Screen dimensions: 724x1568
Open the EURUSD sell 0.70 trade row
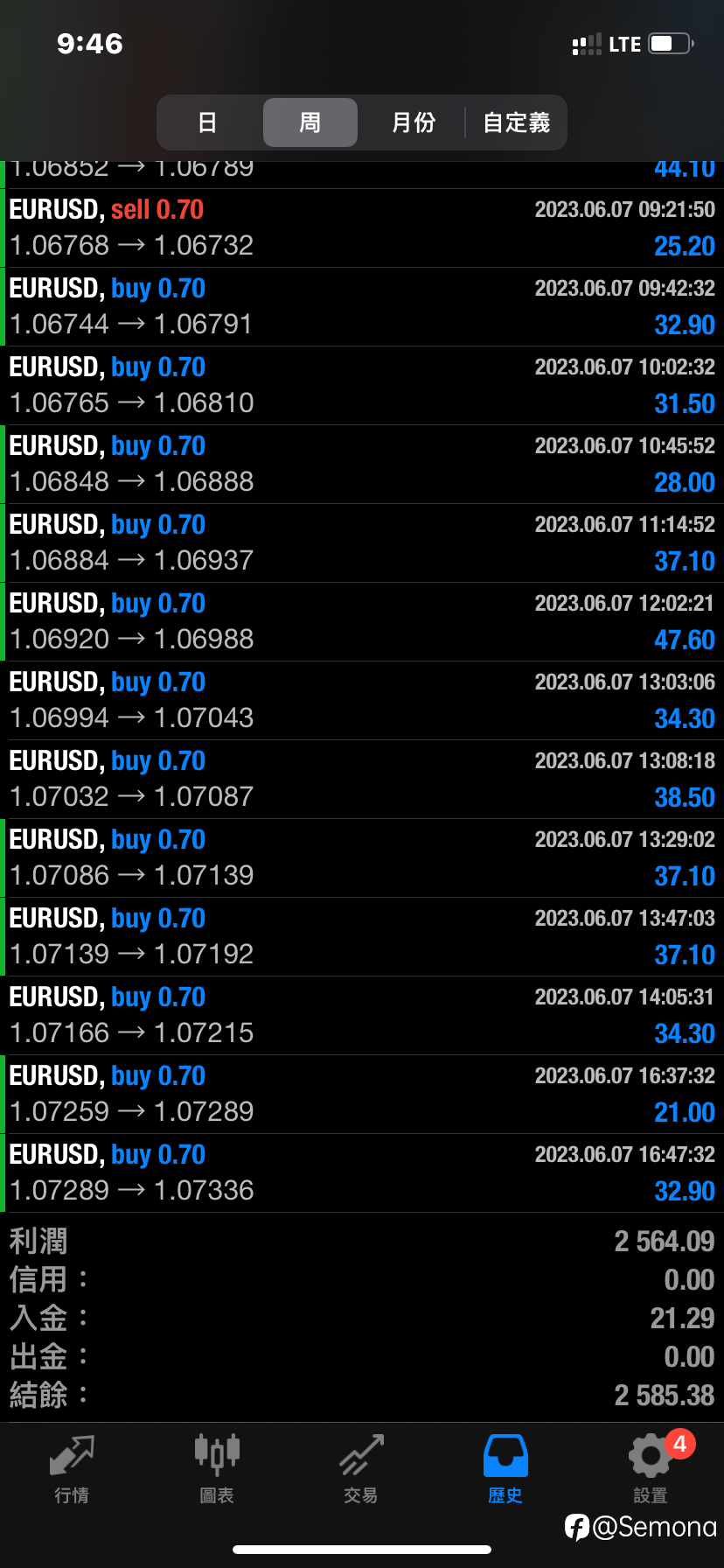point(362,227)
